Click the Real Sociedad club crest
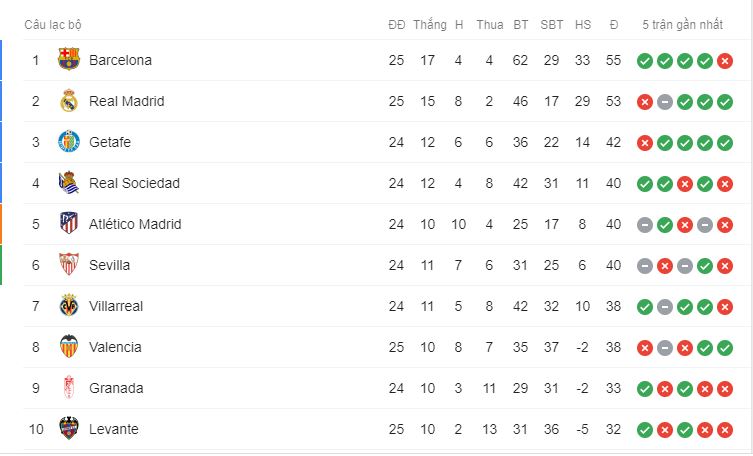This screenshot has width=753, height=456. pos(69,182)
